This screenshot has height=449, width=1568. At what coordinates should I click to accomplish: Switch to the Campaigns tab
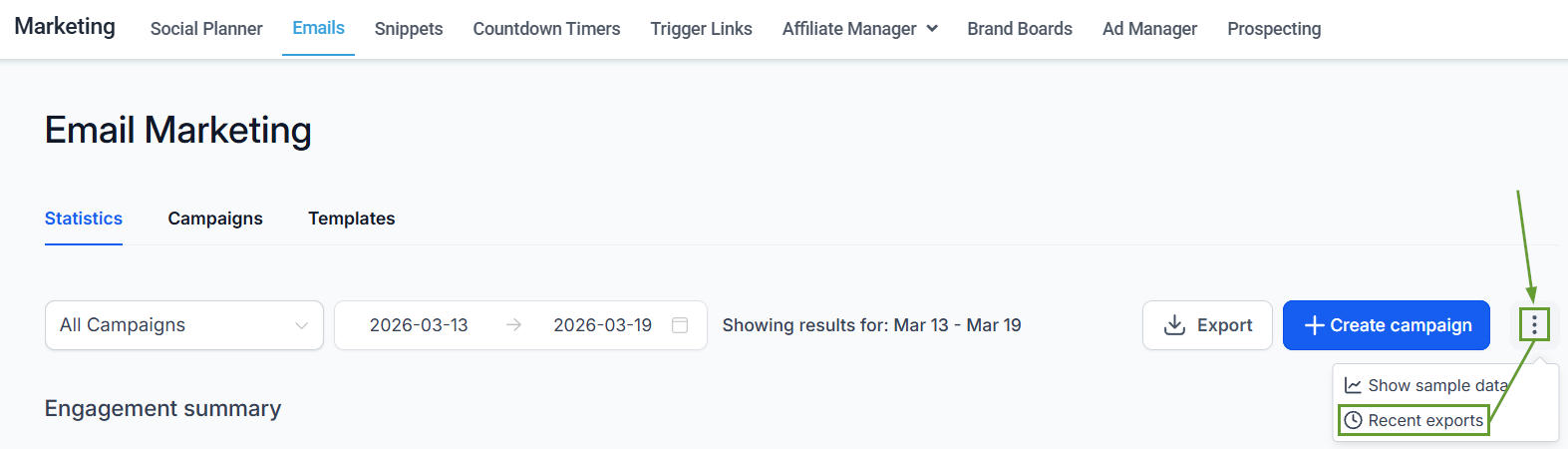(215, 219)
